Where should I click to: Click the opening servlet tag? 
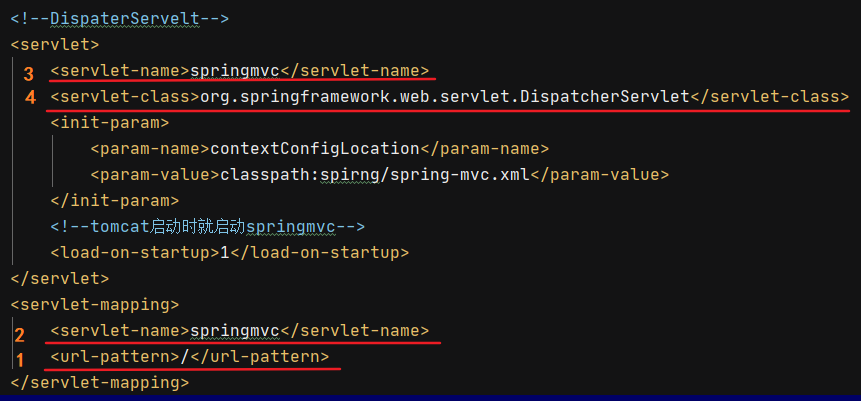coord(50,44)
